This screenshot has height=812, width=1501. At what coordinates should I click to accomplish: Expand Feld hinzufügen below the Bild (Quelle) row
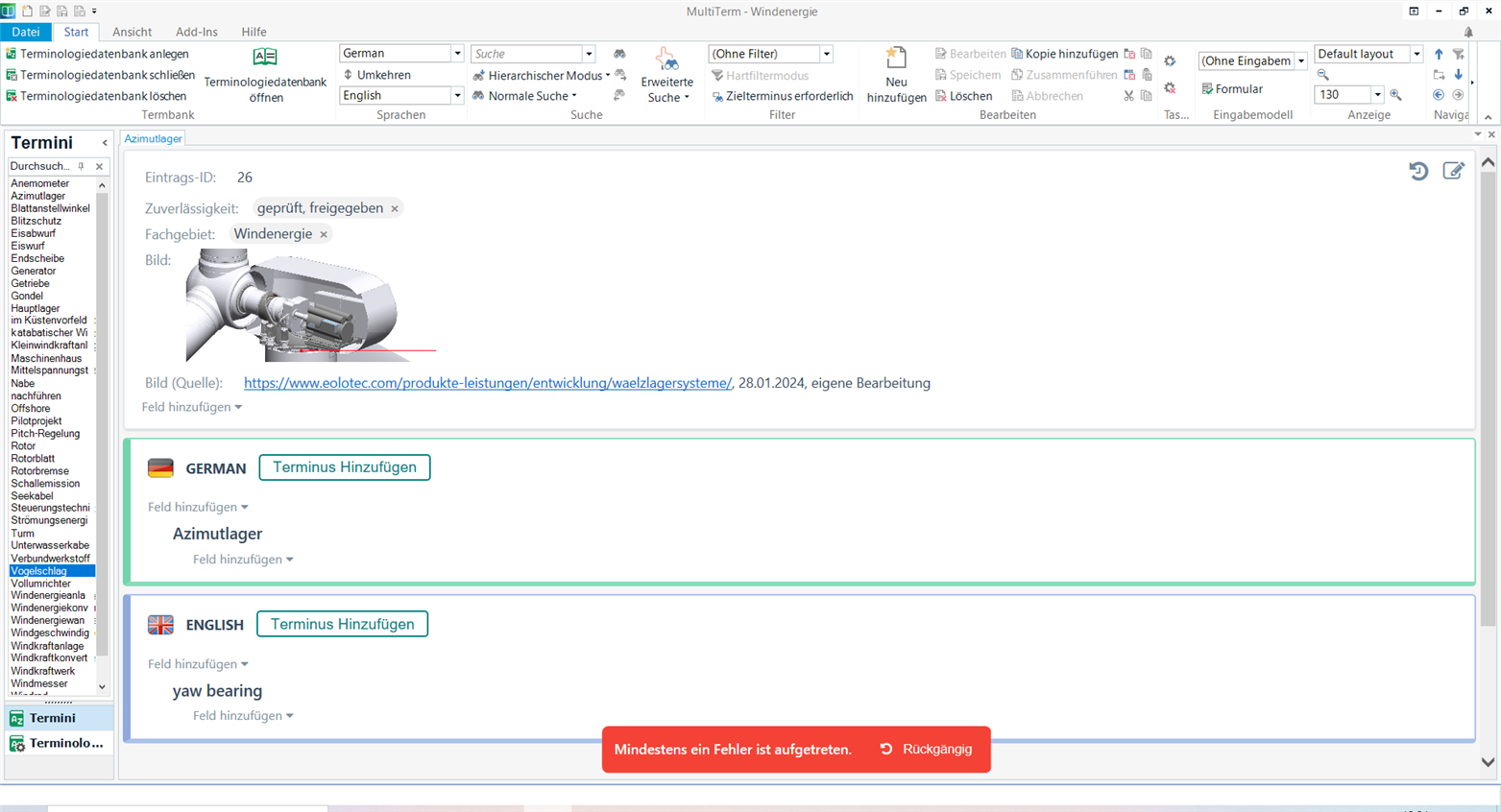click(192, 407)
